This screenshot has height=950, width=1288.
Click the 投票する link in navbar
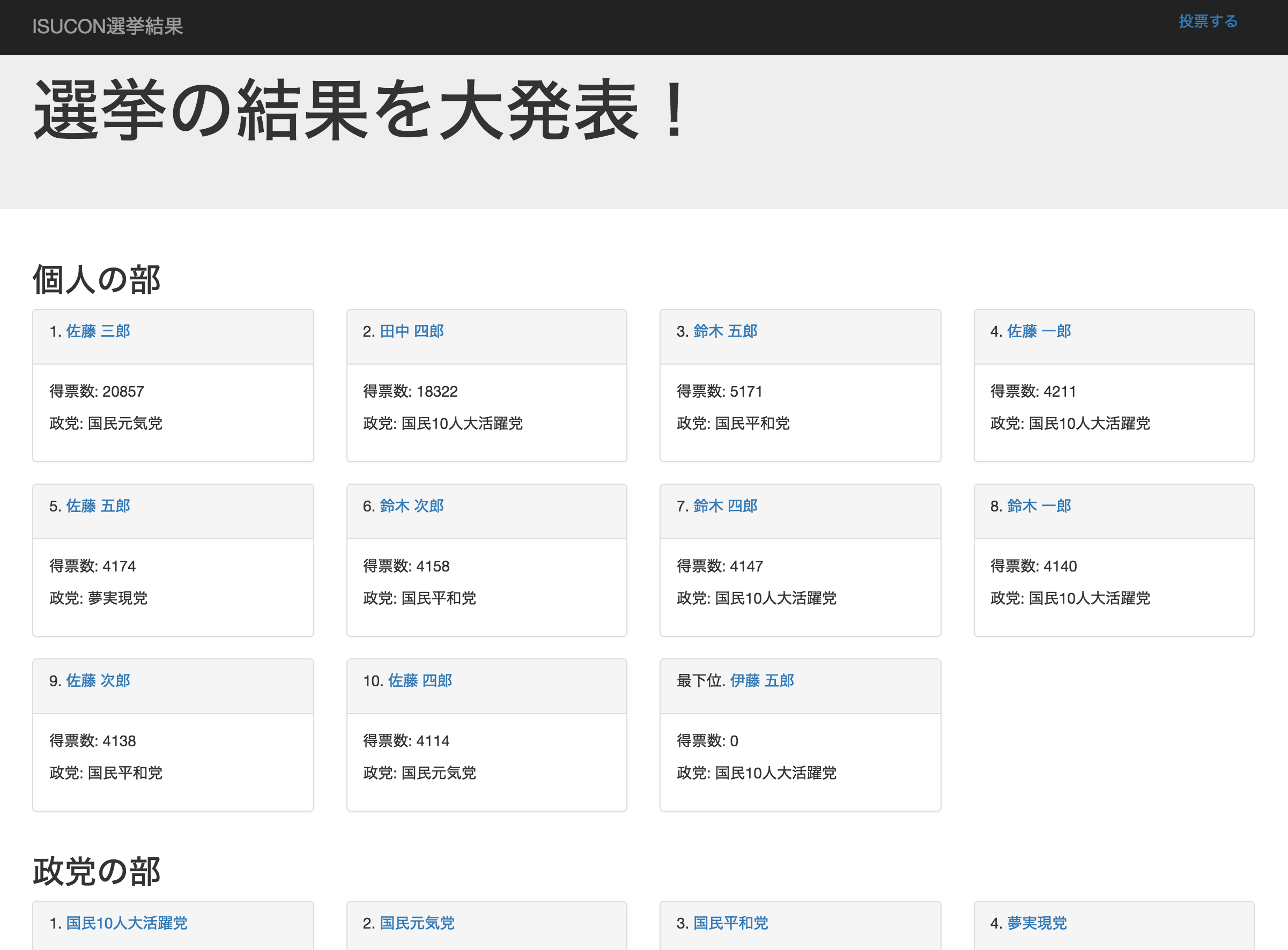coord(1208,22)
